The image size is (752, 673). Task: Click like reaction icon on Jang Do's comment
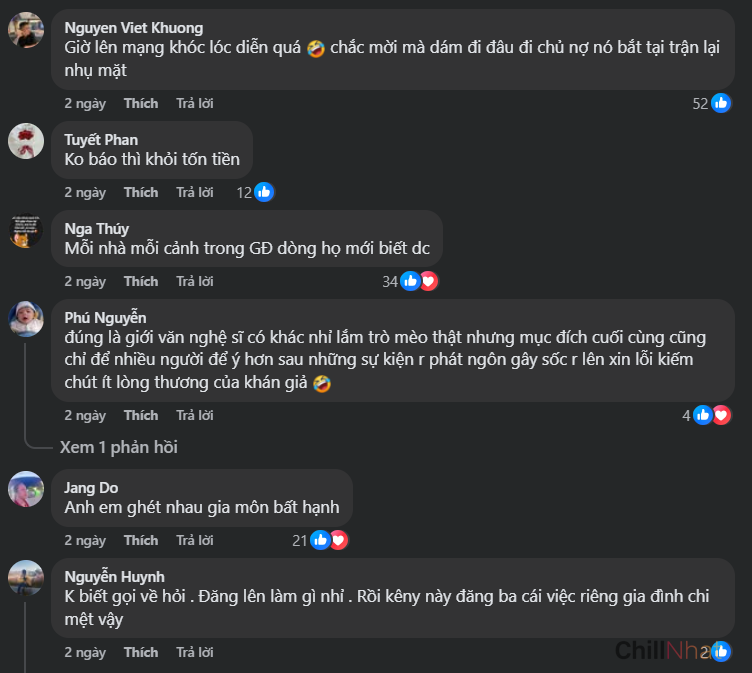[320, 540]
